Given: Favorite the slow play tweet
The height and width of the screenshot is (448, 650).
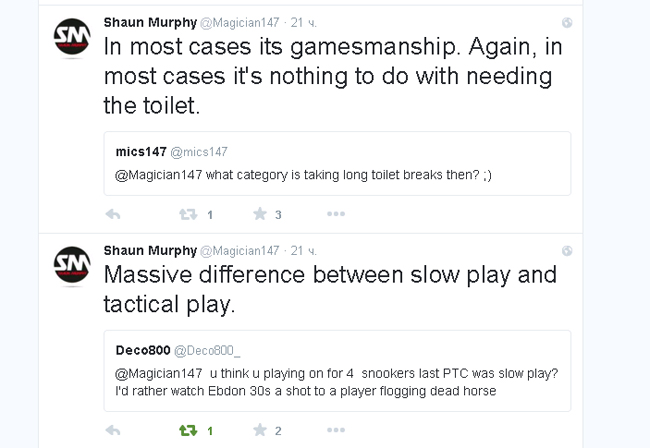Looking at the screenshot, I should (260, 431).
